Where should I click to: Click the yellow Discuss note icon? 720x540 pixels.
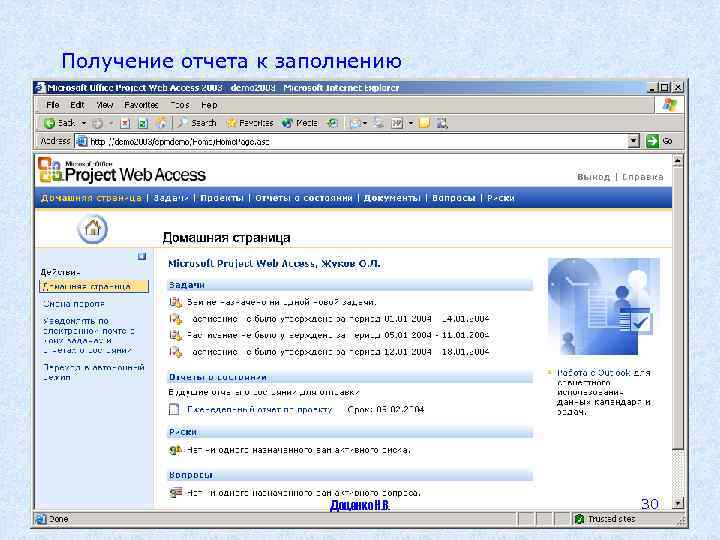pyautogui.click(x=424, y=123)
